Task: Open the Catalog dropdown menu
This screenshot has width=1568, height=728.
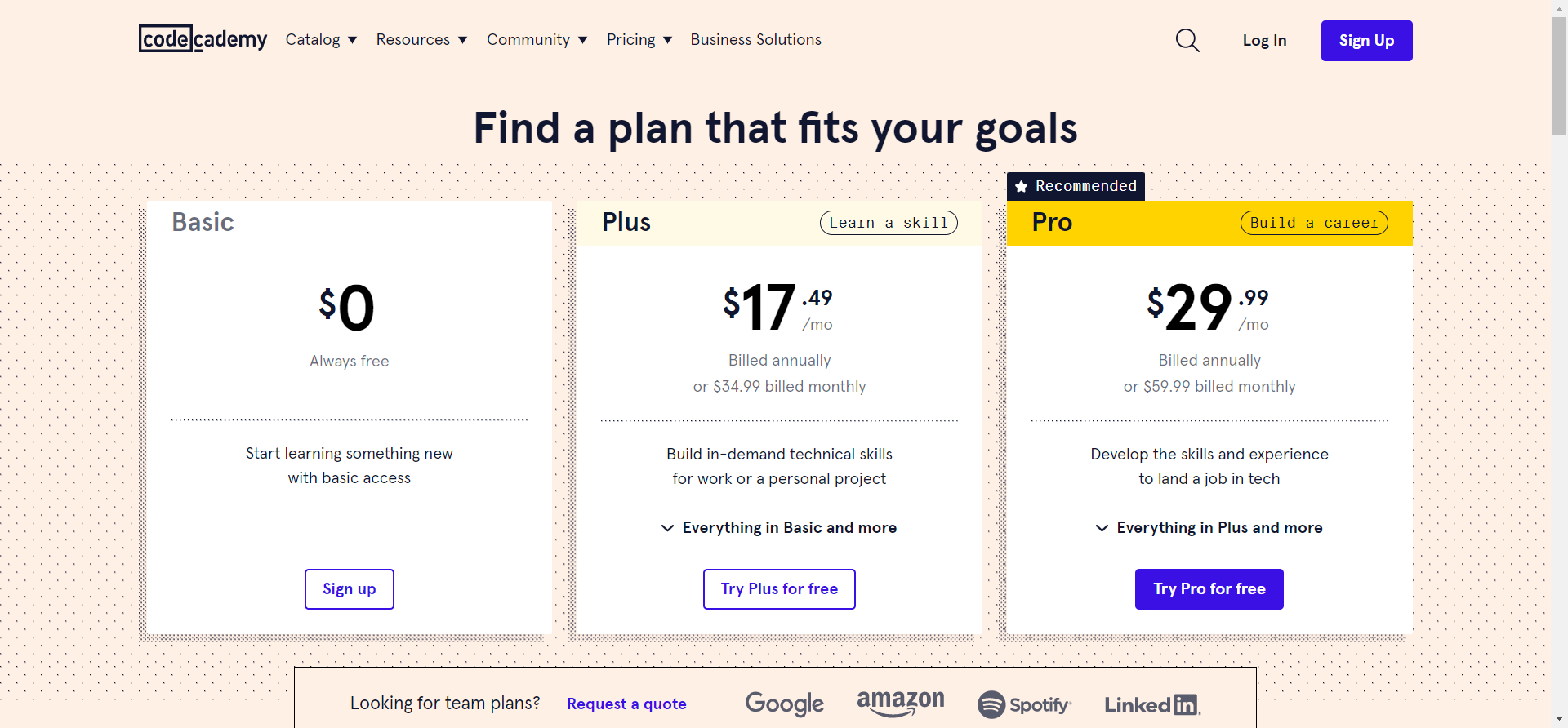Action: tap(321, 40)
